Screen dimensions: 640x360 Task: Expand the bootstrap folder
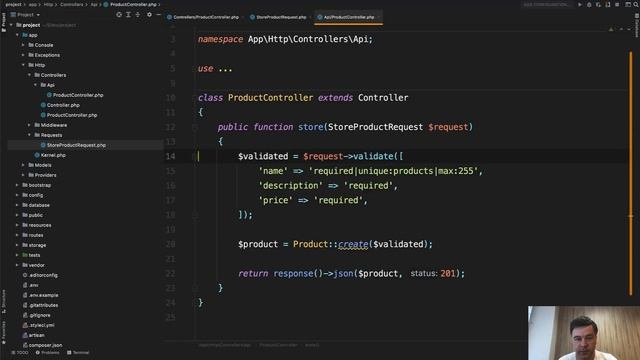[x=17, y=185]
